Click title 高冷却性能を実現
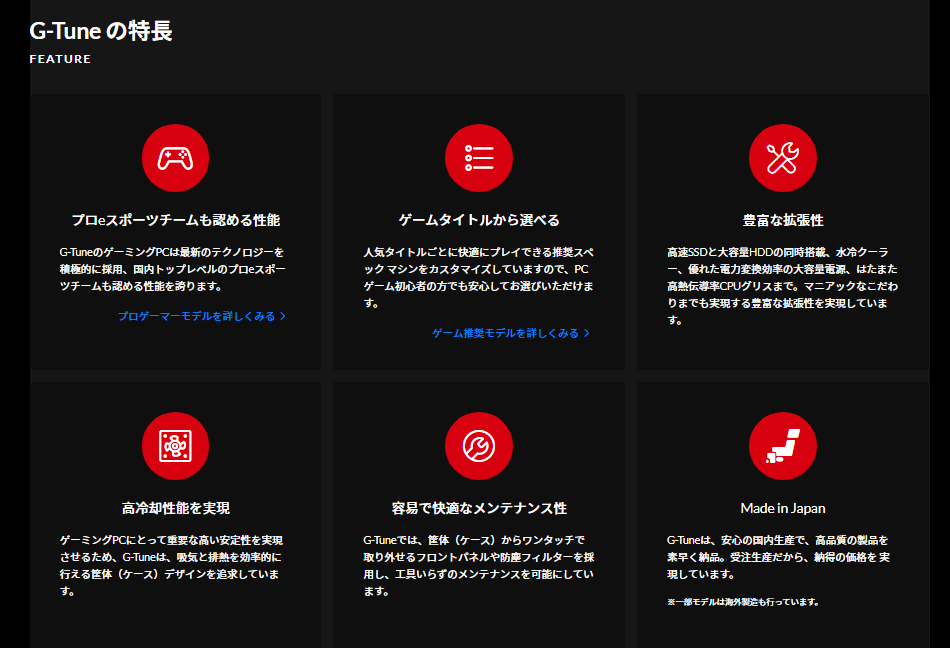Screen dimensions: 950x648 pyautogui.click(x=176, y=508)
